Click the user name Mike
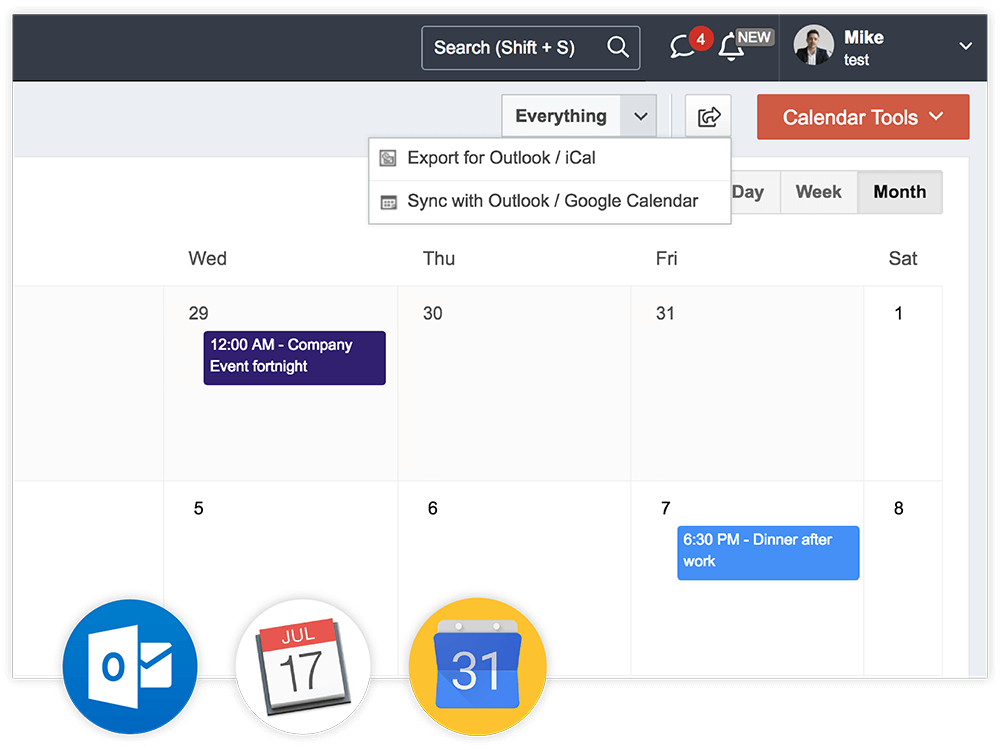This screenshot has height=750, width=1000. (x=864, y=38)
